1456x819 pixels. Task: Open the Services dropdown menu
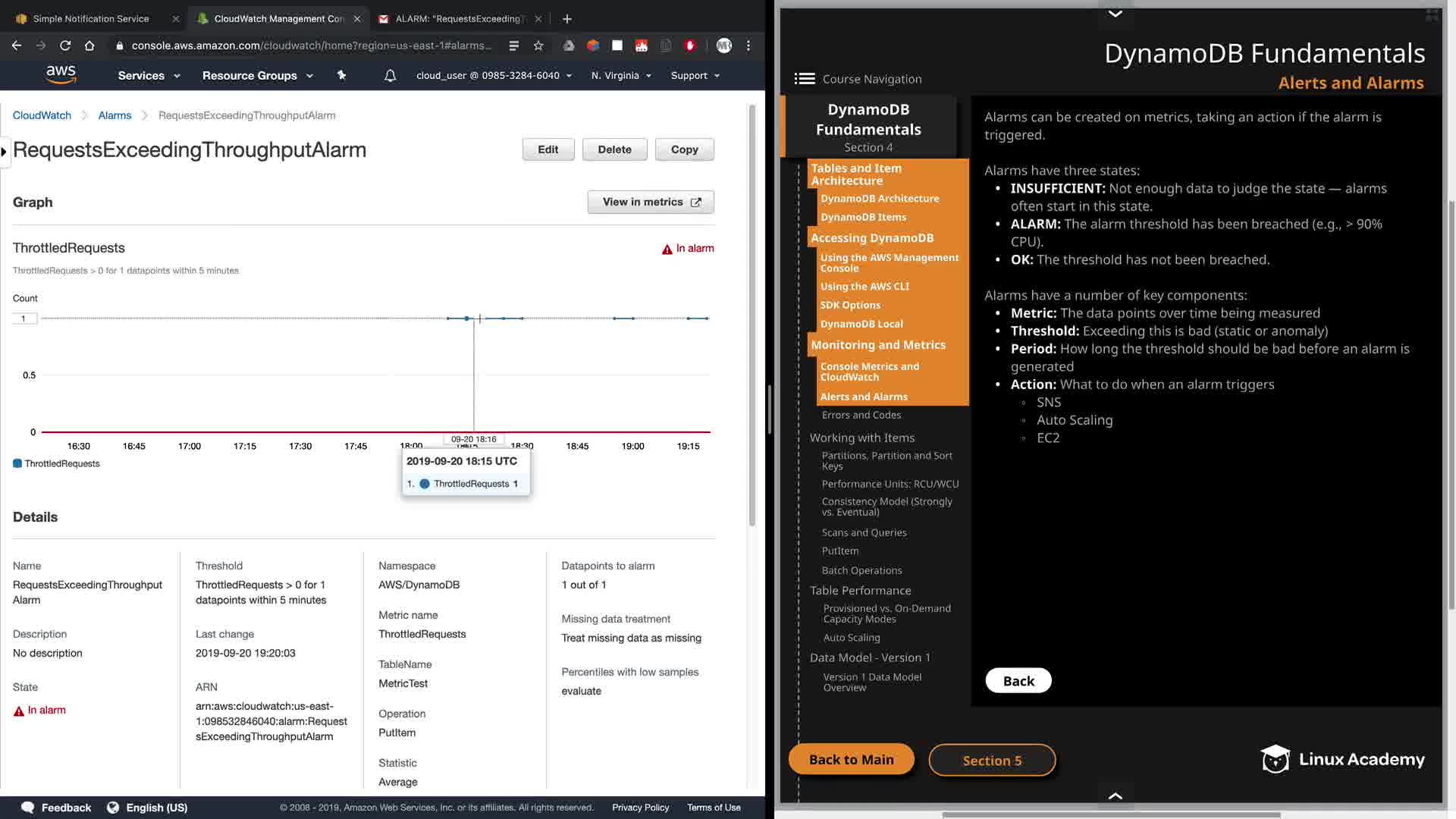coord(149,75)
